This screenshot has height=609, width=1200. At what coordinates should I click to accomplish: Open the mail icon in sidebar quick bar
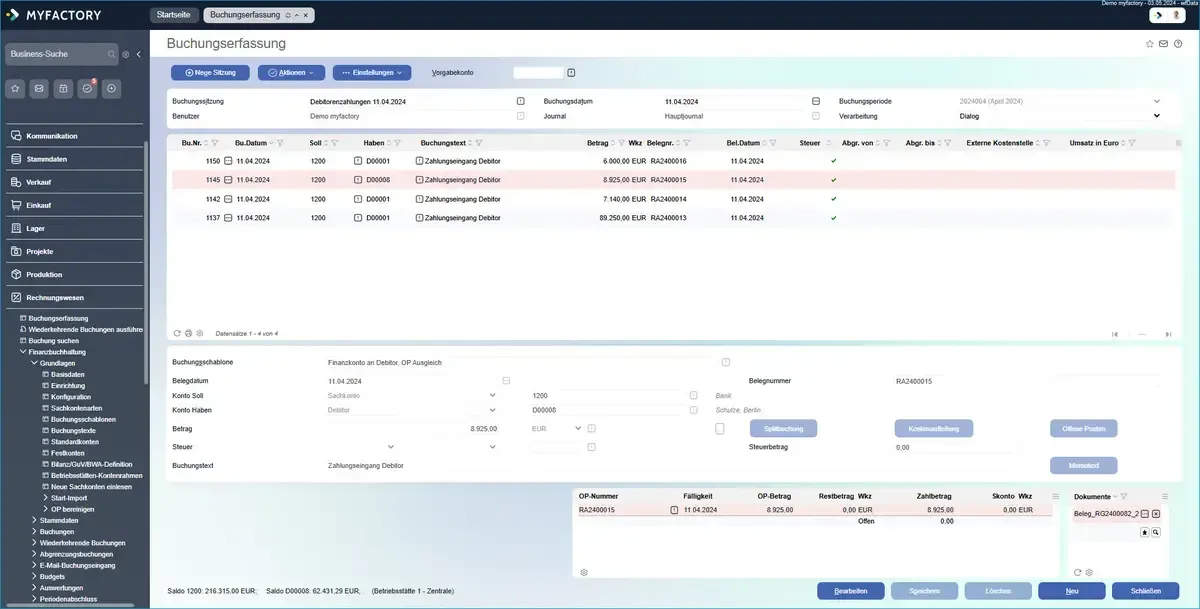coord(39,88)
